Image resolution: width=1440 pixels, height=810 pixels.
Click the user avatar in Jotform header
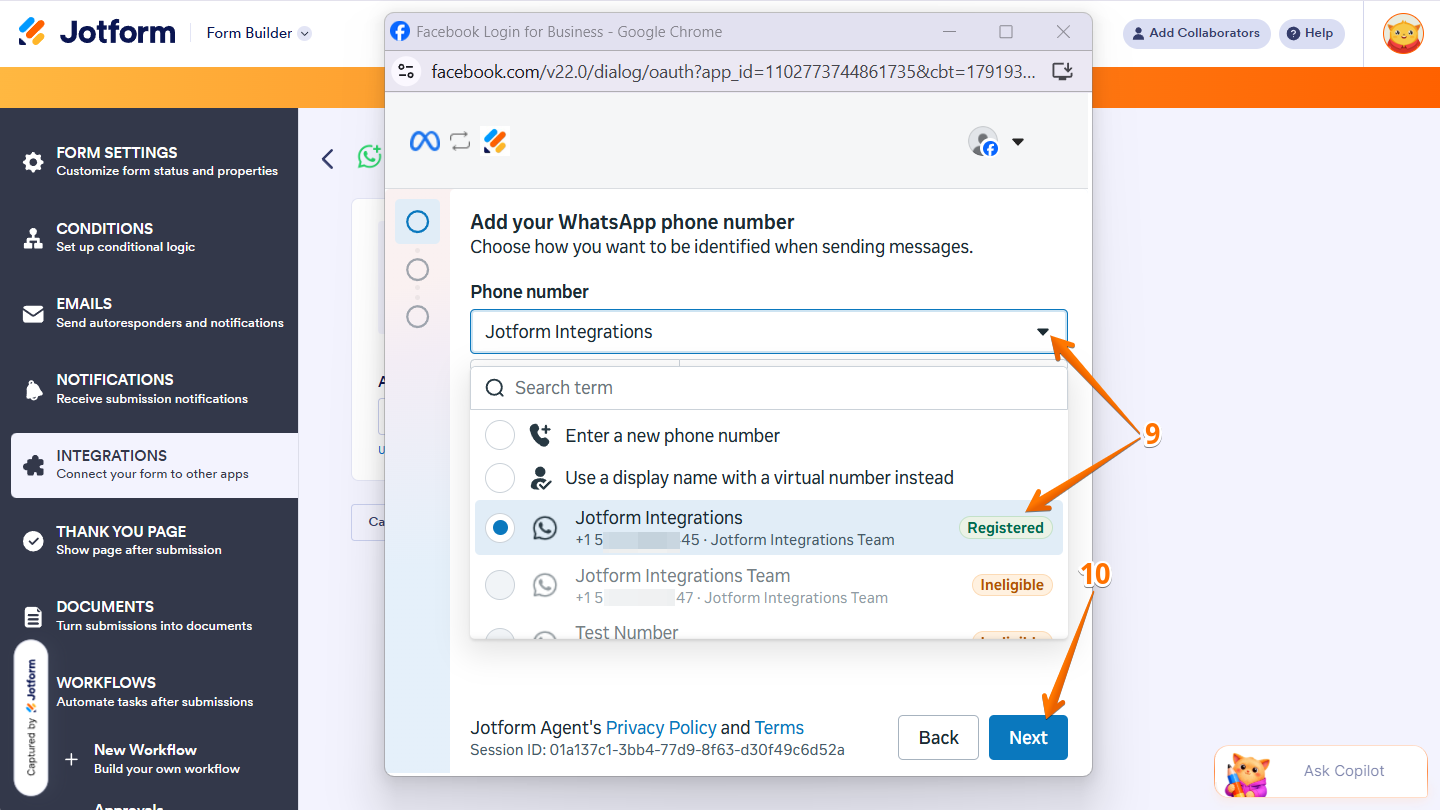[1403, 33]
